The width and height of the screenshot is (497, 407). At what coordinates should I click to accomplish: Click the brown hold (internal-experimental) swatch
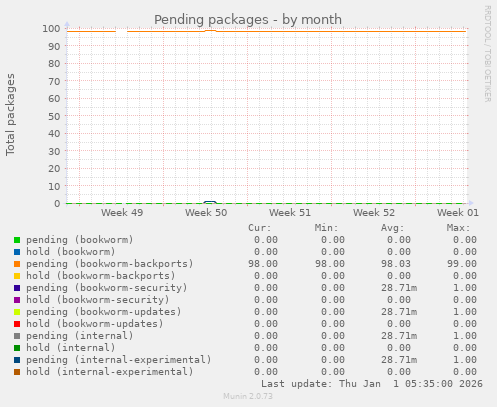click(x=17, y=372)
